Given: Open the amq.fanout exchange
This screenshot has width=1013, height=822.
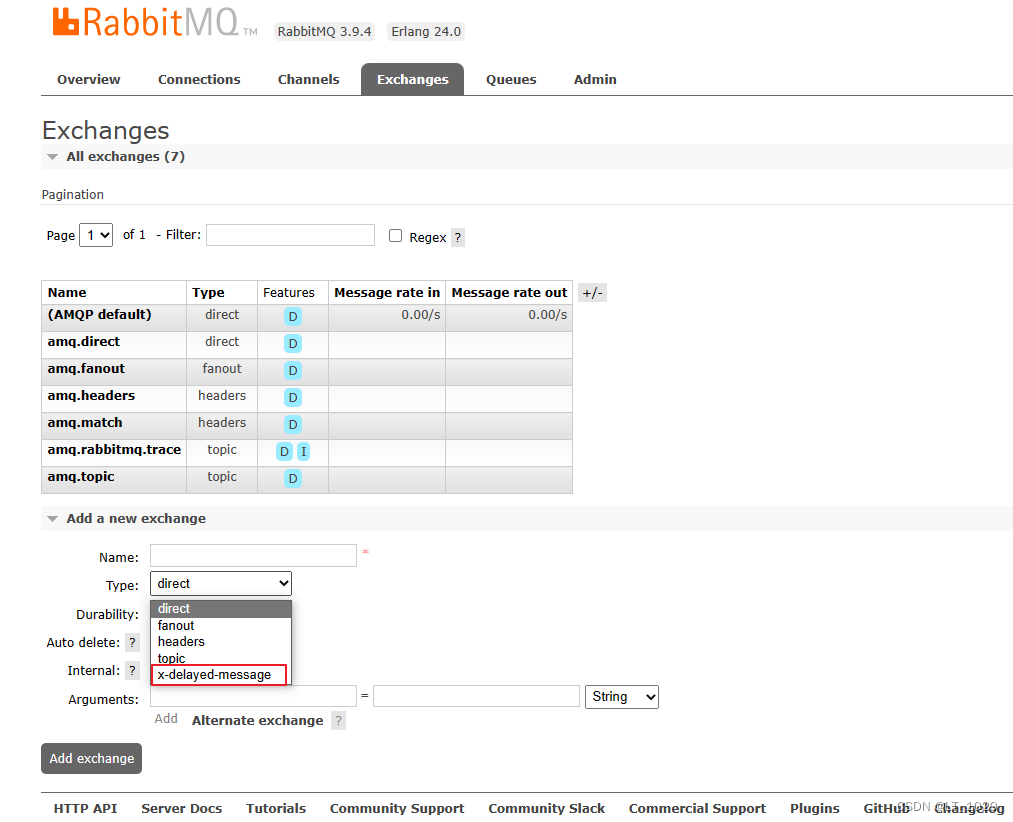Looking at the screenshot, I should click(x=86, y=369).
